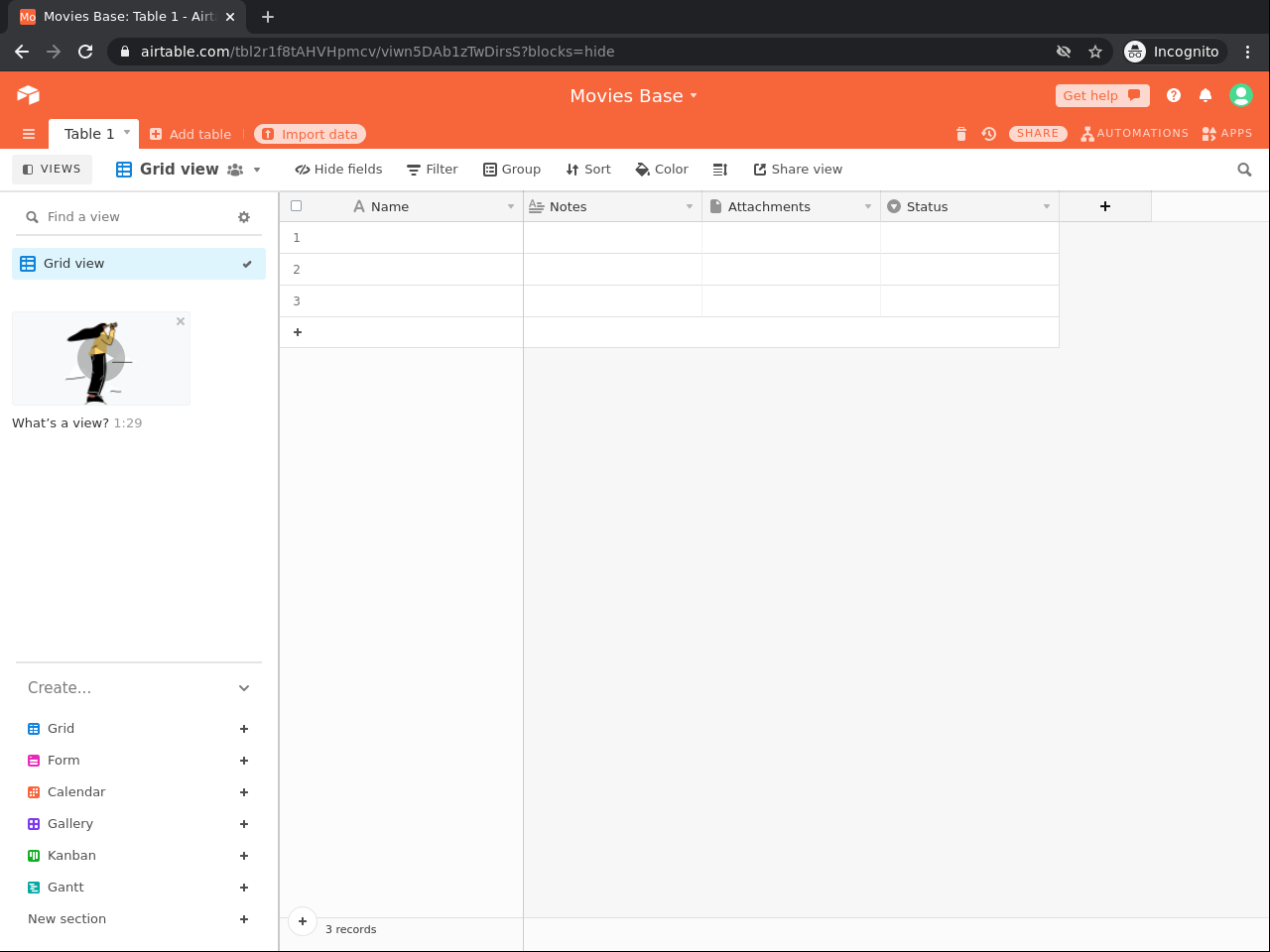Search records with the magnifier icon
Viewport: 1270px width, 952px height.
(x=1244, y=170)
